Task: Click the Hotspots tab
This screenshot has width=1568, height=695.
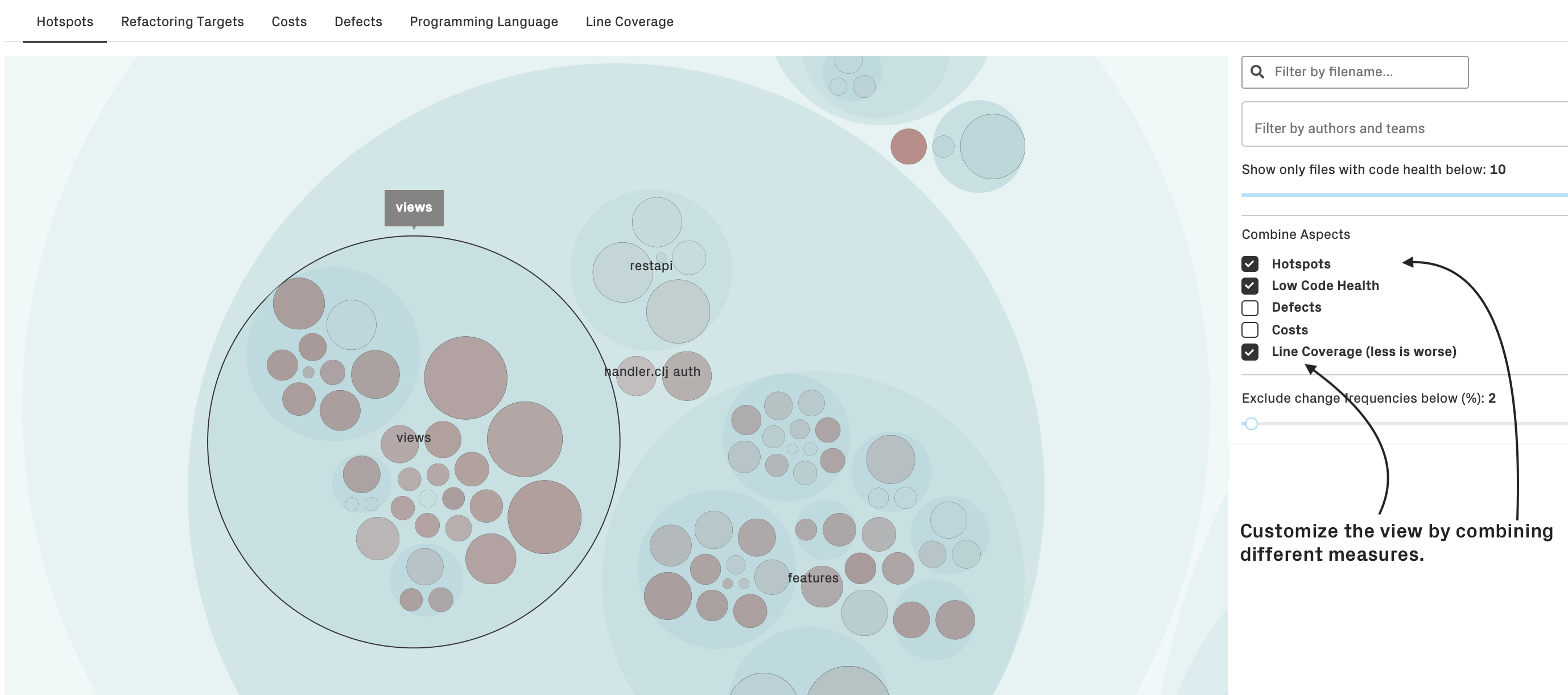Action: point(64,21)
